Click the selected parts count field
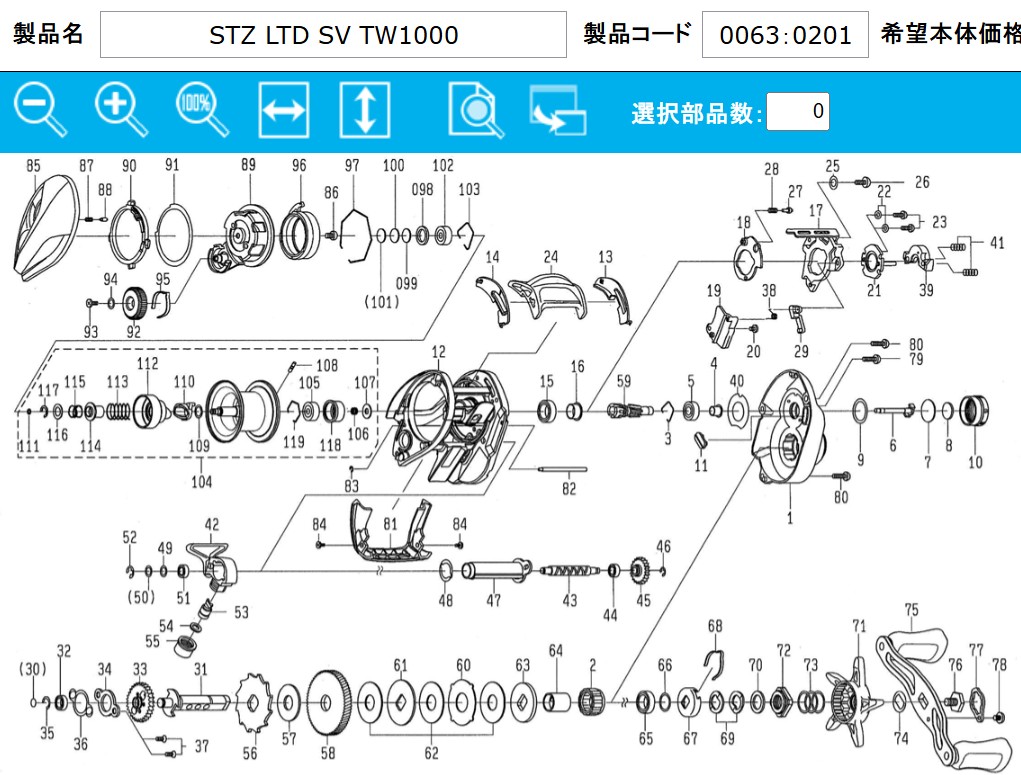Image resolution: width=1021 pixels, height=775 pixels. pyautogui.click(x=797, y=111)
